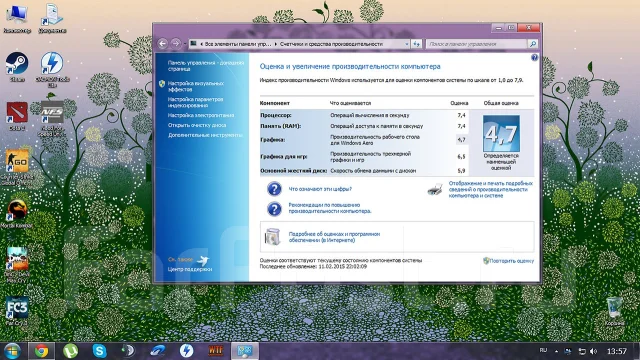
Task: Open Skype from the taskbar
Action: point(99,351)
